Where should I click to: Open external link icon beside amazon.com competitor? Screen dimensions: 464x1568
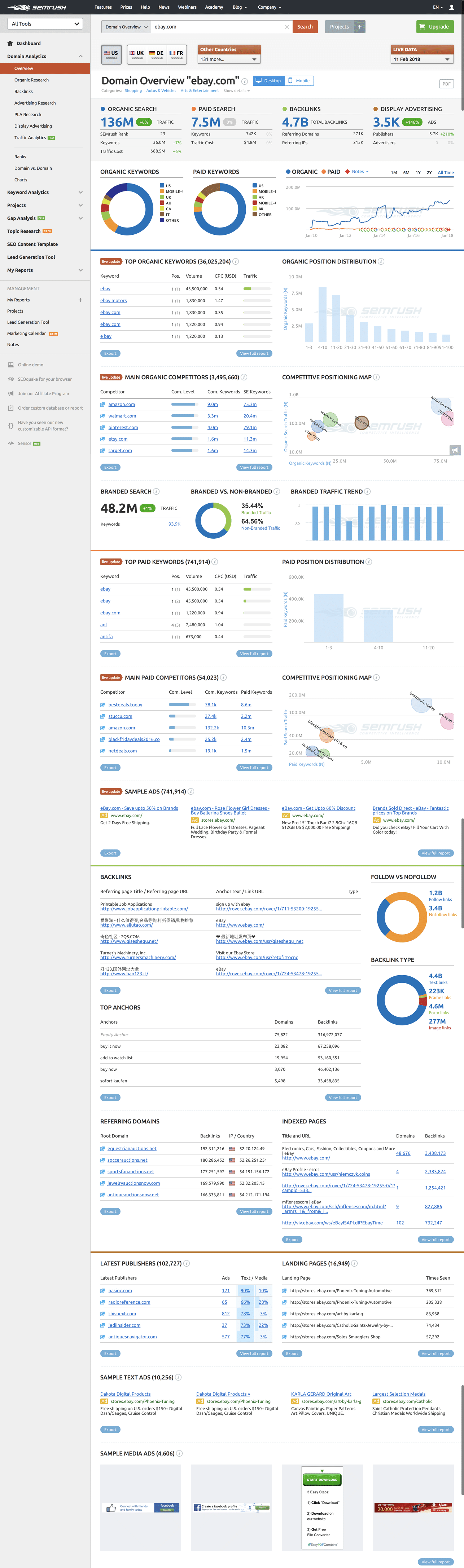pos(102,404)
